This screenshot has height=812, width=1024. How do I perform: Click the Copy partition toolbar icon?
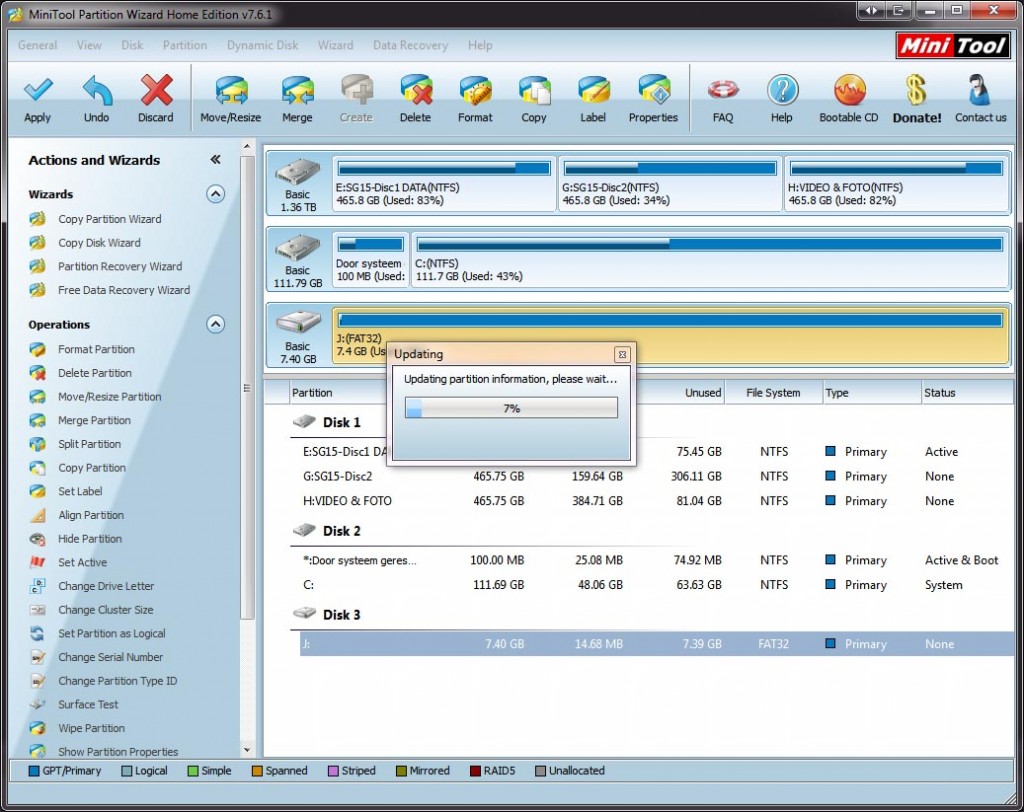click(x=534, y=90)
